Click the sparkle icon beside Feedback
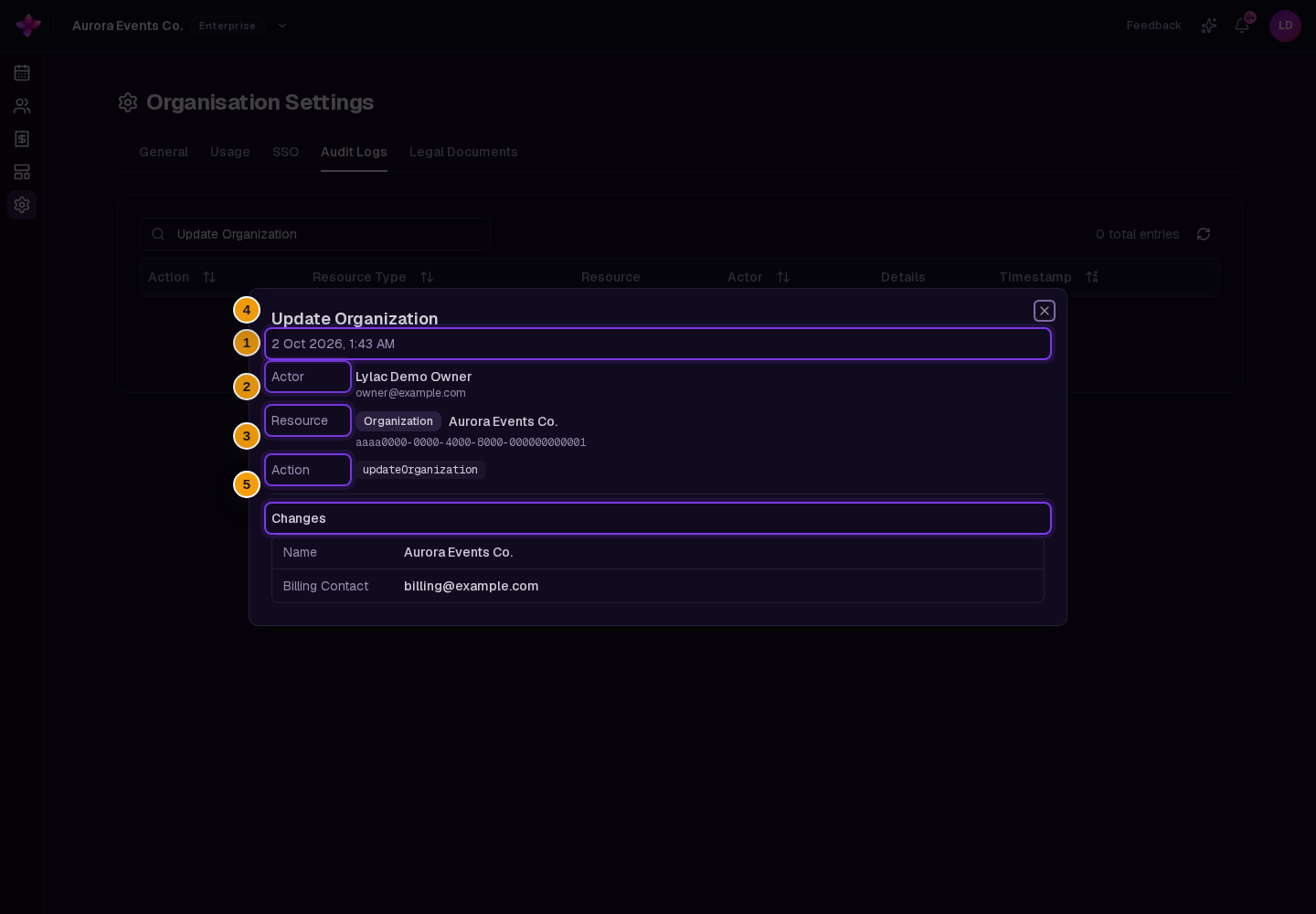1316x914 pixels. (x=1209, y=26)
